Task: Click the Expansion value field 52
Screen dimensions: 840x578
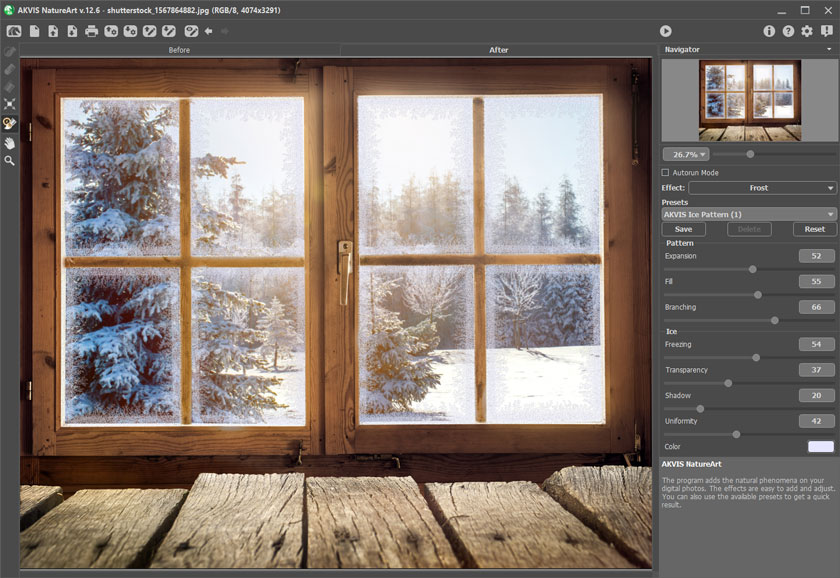Action: click(x=816, y=256)
